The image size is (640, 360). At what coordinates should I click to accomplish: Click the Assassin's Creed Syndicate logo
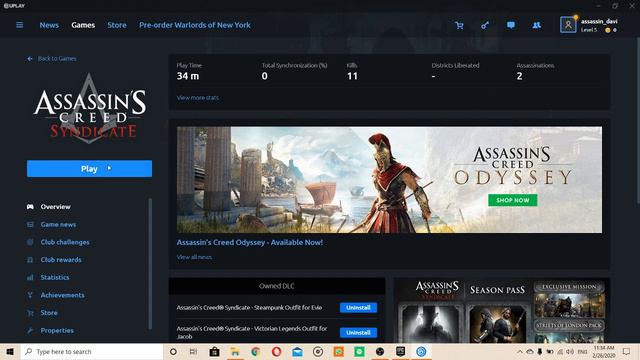pos(89,109)
